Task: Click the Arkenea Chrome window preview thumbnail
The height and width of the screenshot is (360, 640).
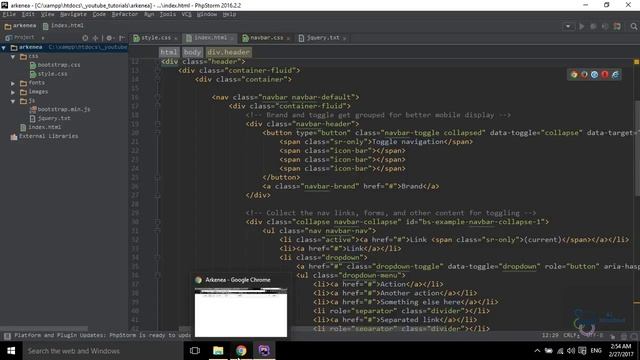Action: pyautogui.click(x=241, y=312)
